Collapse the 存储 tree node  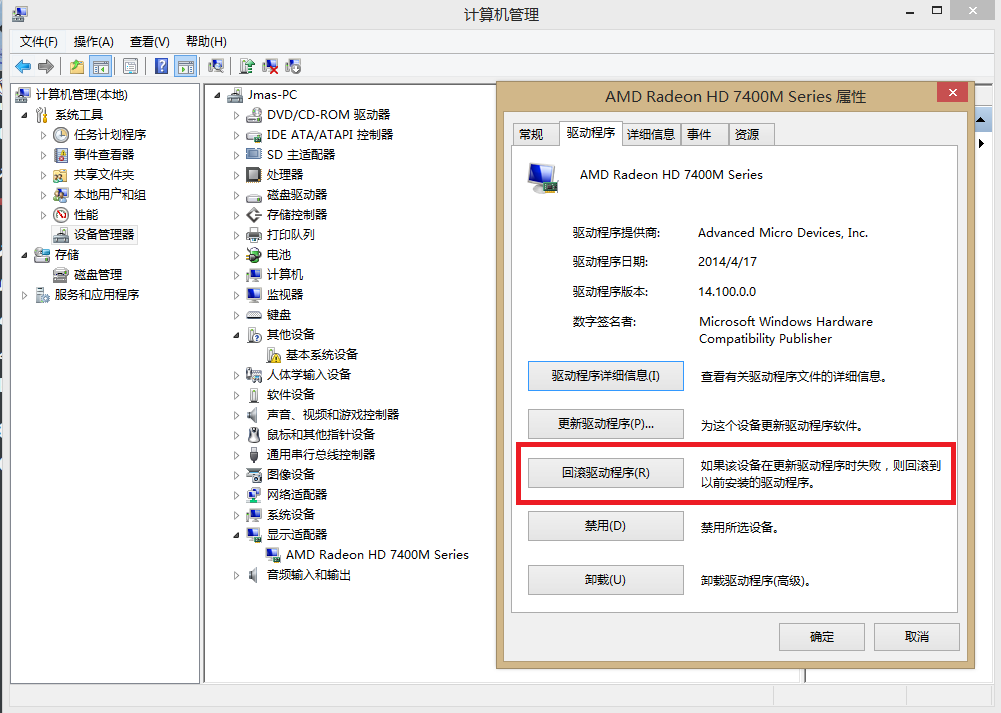tap(24, 255)
